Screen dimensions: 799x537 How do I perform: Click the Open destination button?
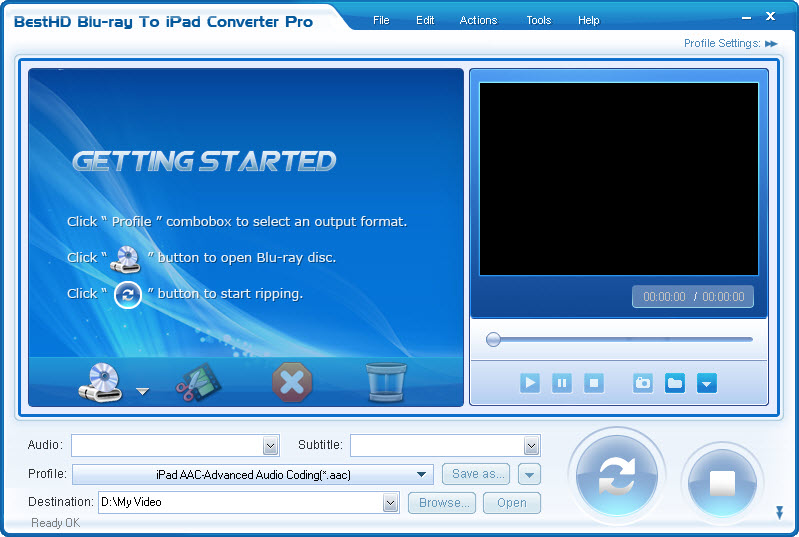pos(512,503)
